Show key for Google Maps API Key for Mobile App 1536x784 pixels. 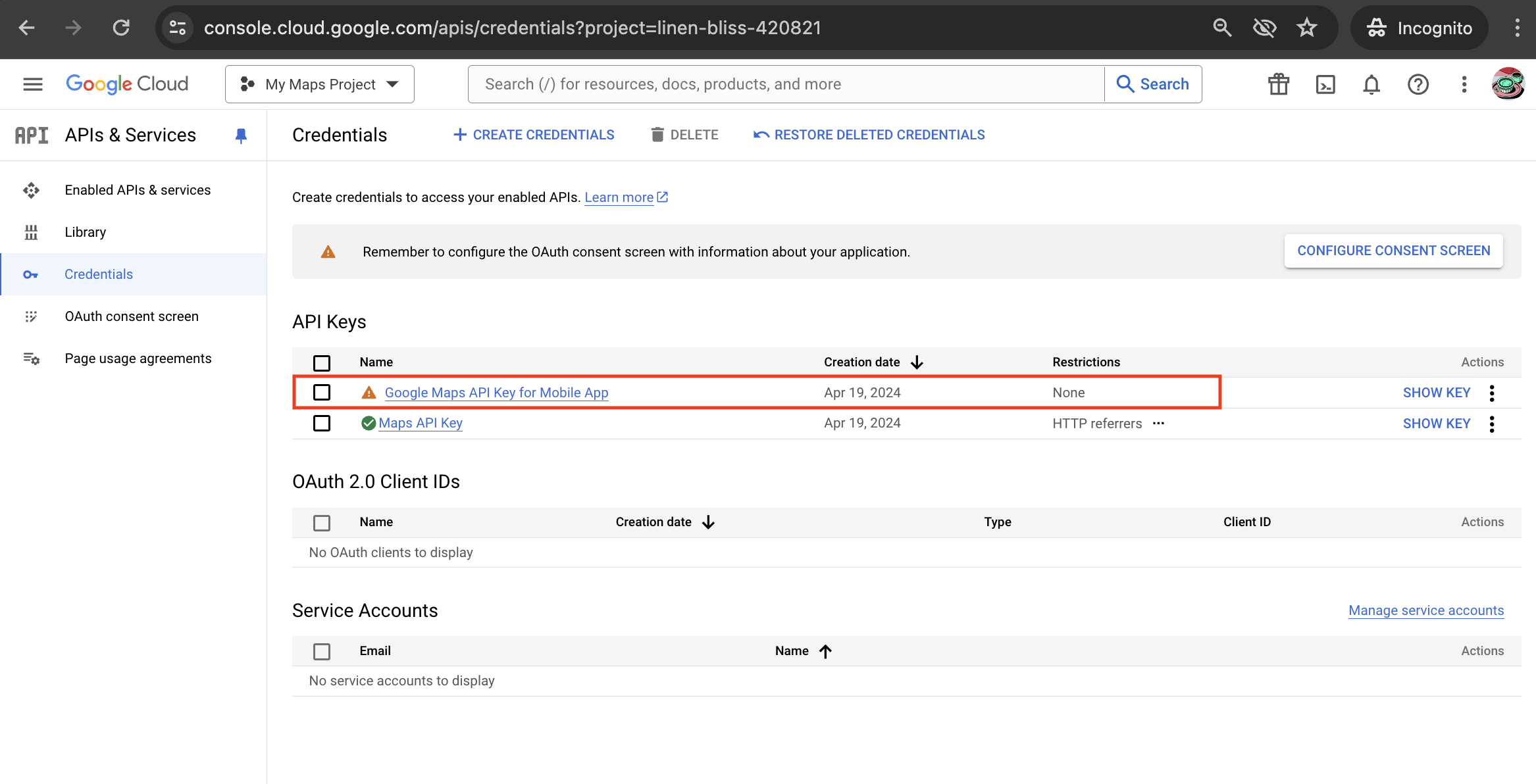point(1436,393)
